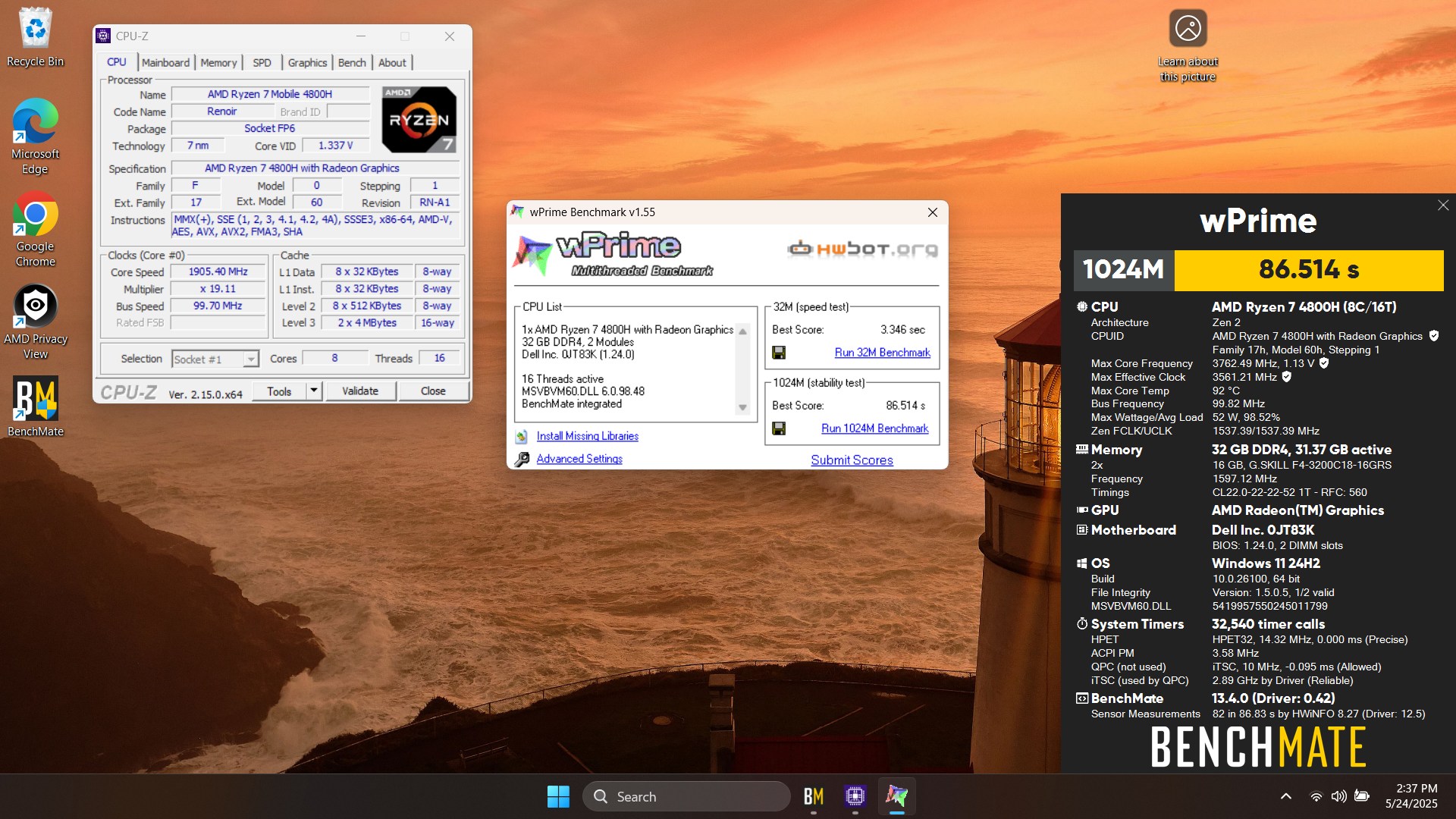Click Core Speed value 1905.40 MHz
Screen dimensions: 1456x819
[218, 271]
